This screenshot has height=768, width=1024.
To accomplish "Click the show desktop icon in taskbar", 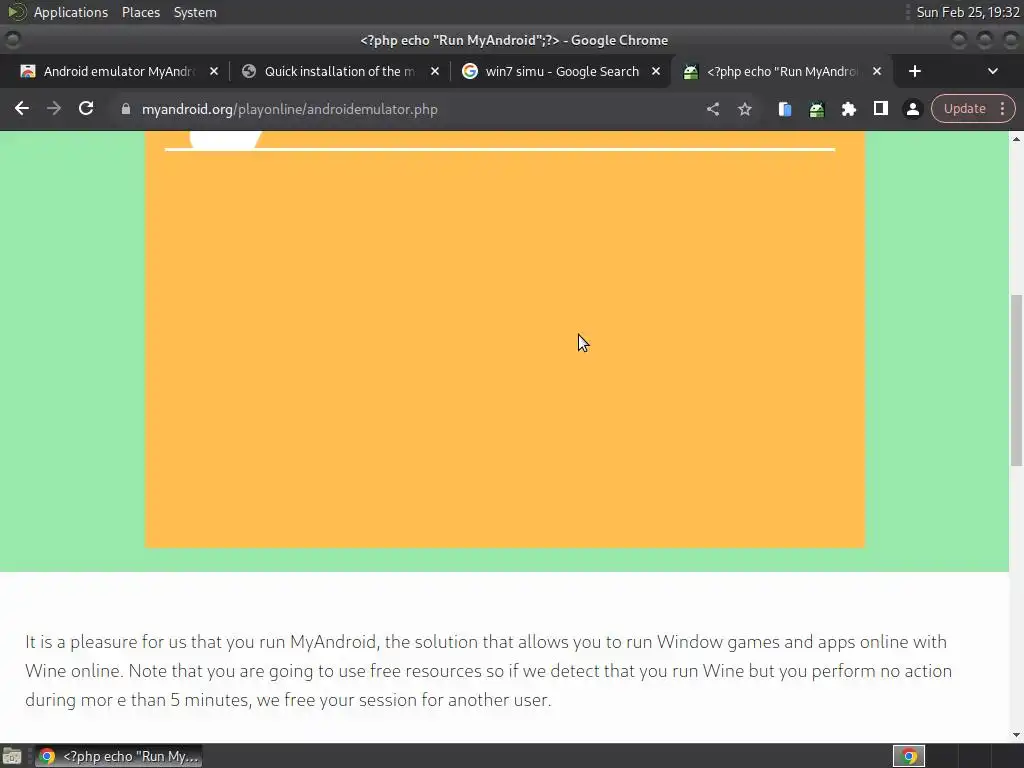I will [x=12, y=756].
